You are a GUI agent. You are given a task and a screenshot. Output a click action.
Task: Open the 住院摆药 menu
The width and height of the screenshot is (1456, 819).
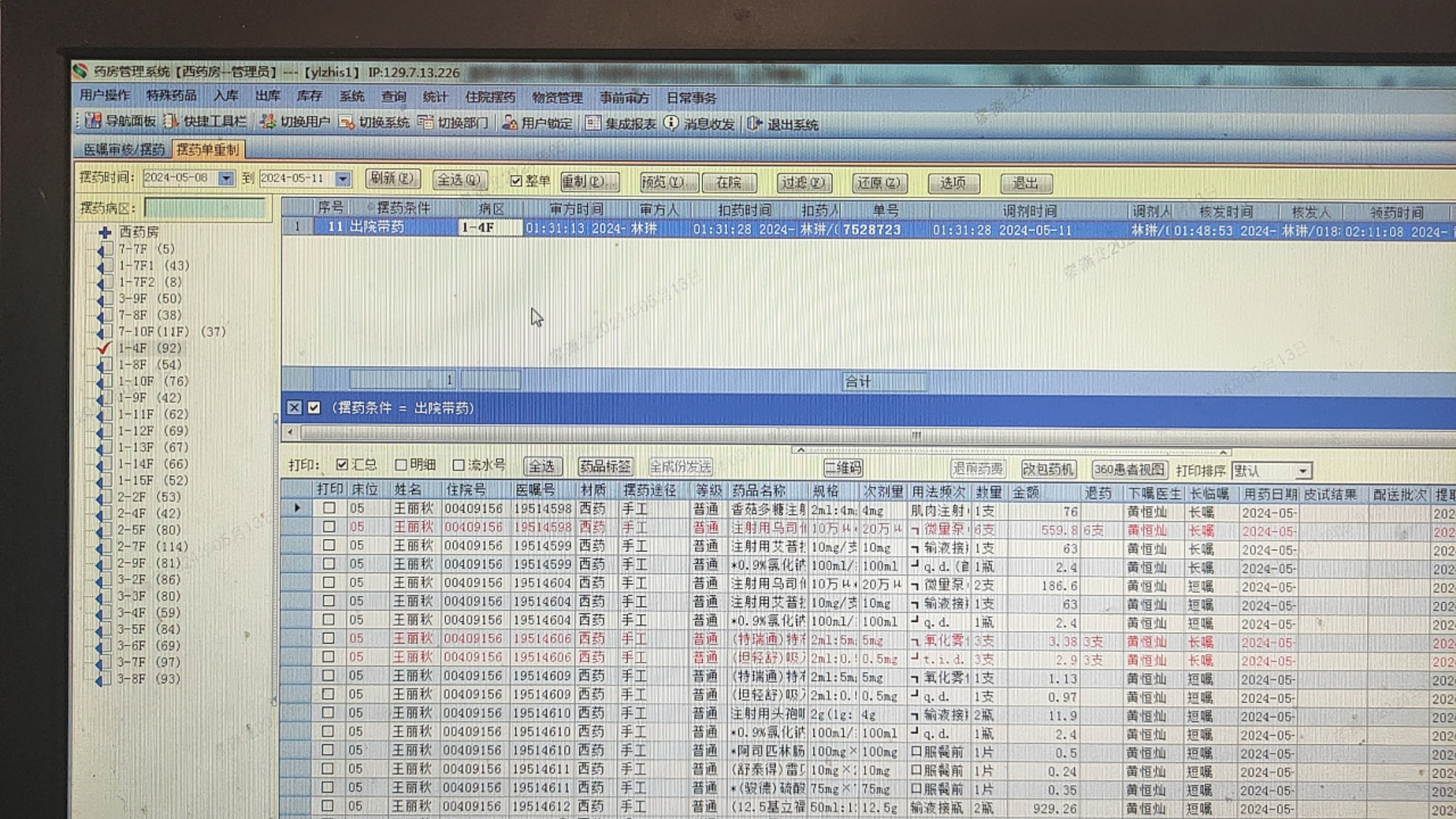[490, 97]
